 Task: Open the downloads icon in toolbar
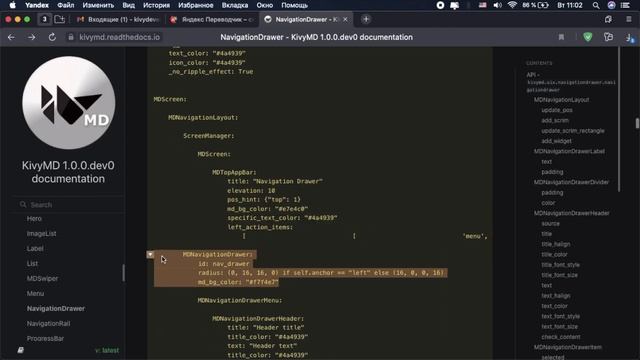629,38
